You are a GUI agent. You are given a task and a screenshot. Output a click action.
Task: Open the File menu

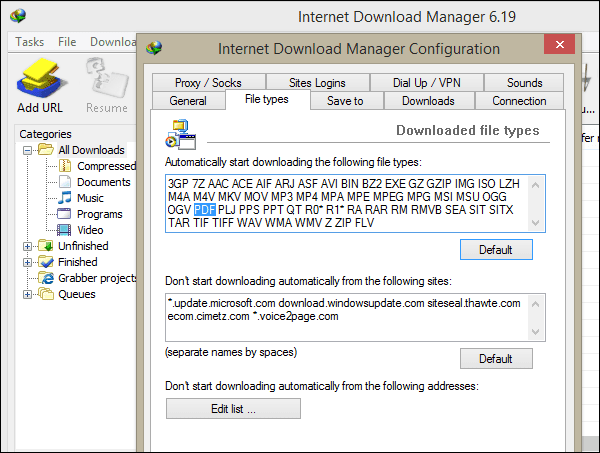coord(67,42)
